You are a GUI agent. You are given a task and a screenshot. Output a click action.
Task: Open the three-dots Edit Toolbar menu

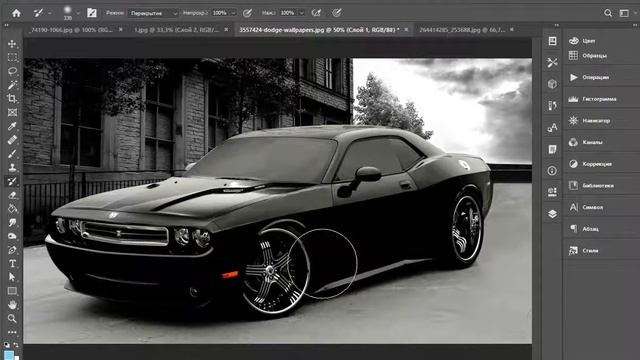[x=12, y=332]
